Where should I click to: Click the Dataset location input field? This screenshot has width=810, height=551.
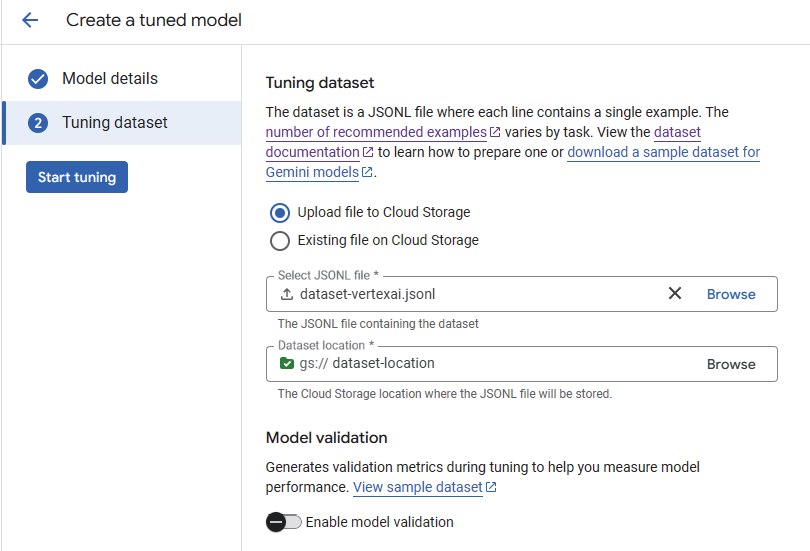tap(500, 364)
